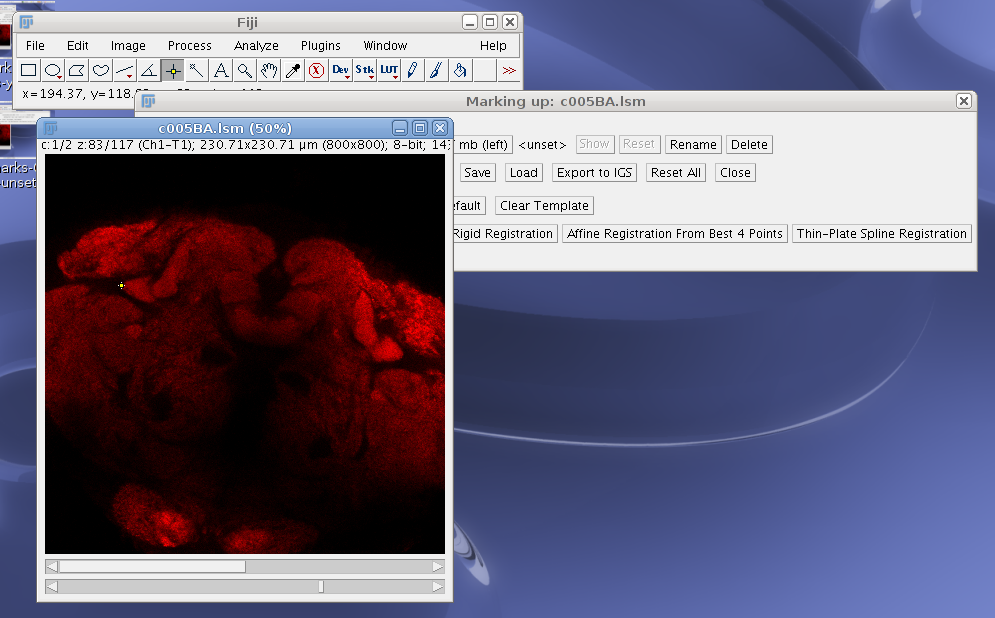Viewport: 995px width, 618px height.
Task: Click the Fiji icon in main window title
Action: click(26, 22)
